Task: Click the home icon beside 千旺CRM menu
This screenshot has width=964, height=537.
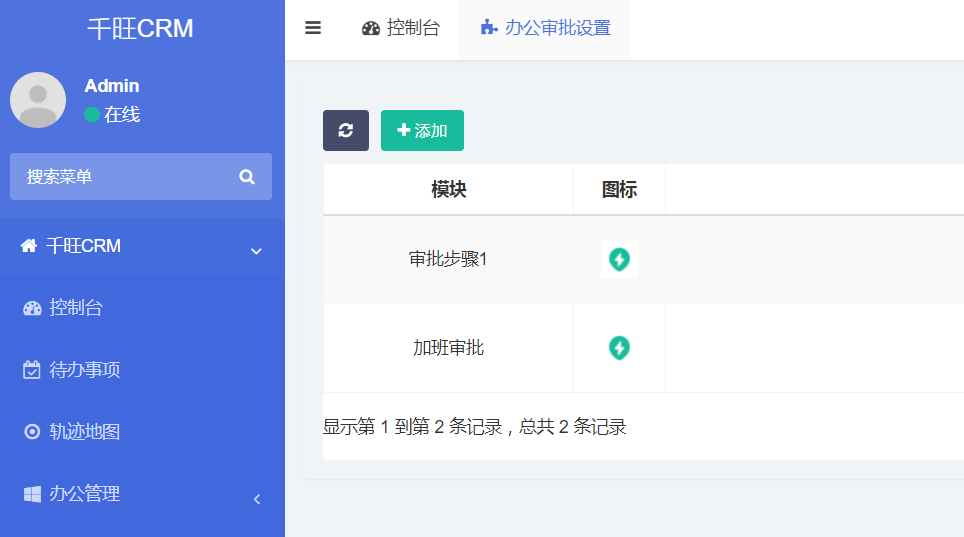Action: pos(28,246)
